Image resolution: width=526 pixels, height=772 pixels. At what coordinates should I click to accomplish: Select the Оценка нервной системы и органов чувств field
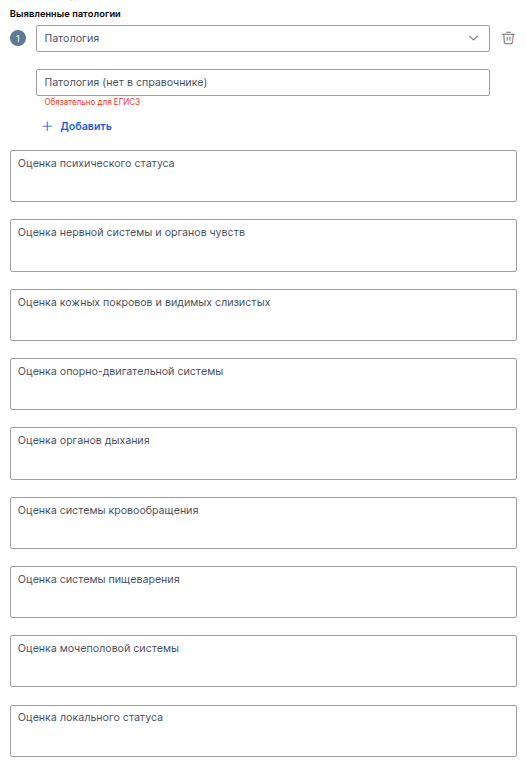(263, 246)
